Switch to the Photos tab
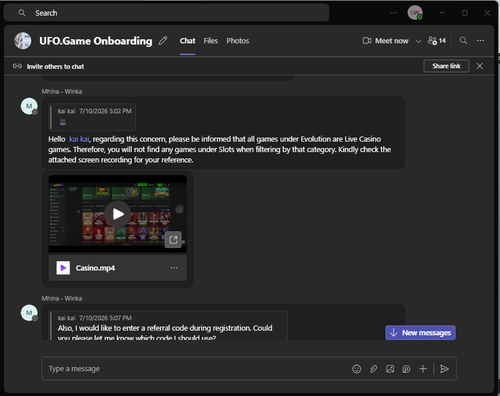The image size is (500, 396). tap(238, 41)
